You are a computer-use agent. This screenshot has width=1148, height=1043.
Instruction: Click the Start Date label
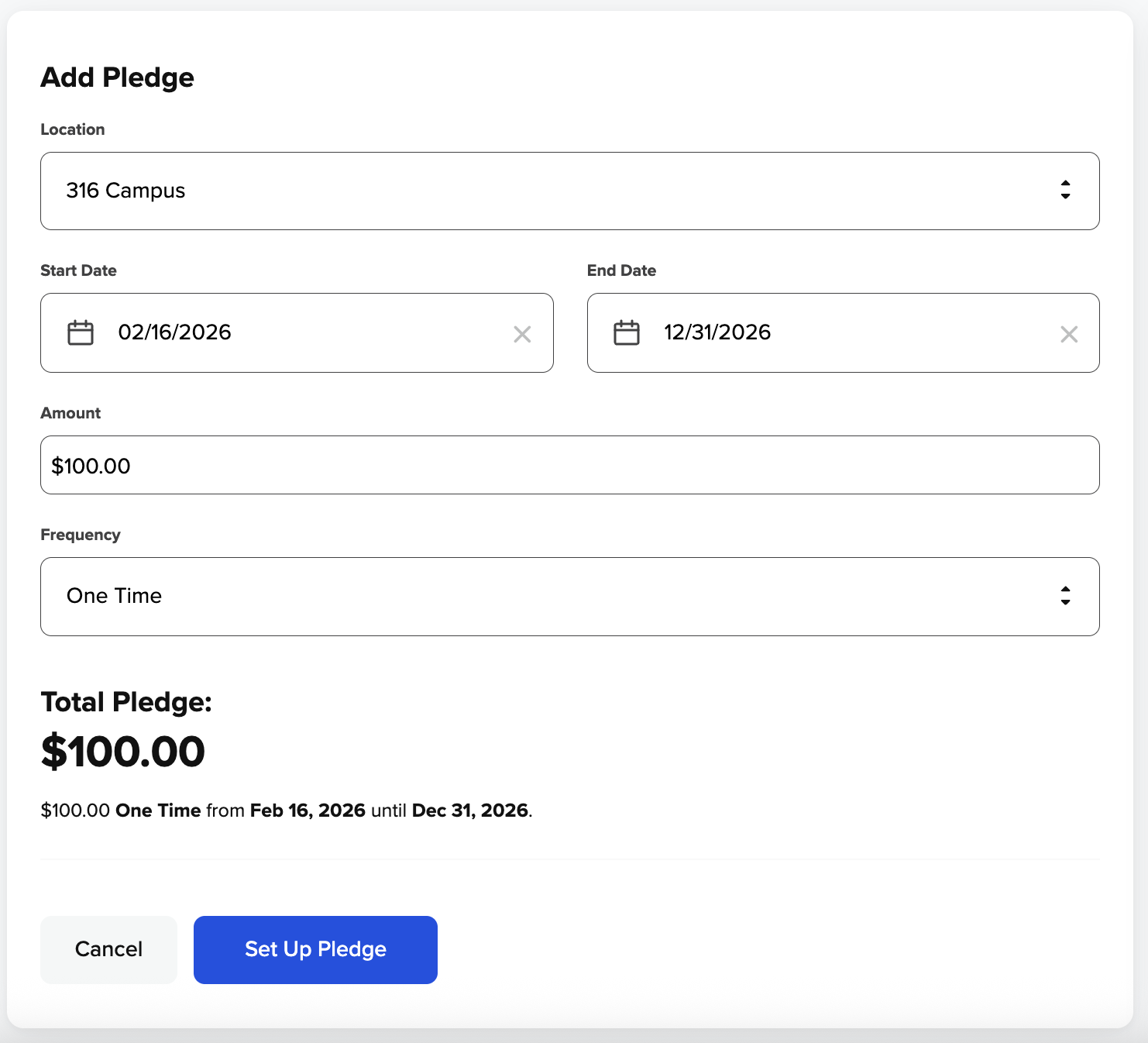coord(78,270)
